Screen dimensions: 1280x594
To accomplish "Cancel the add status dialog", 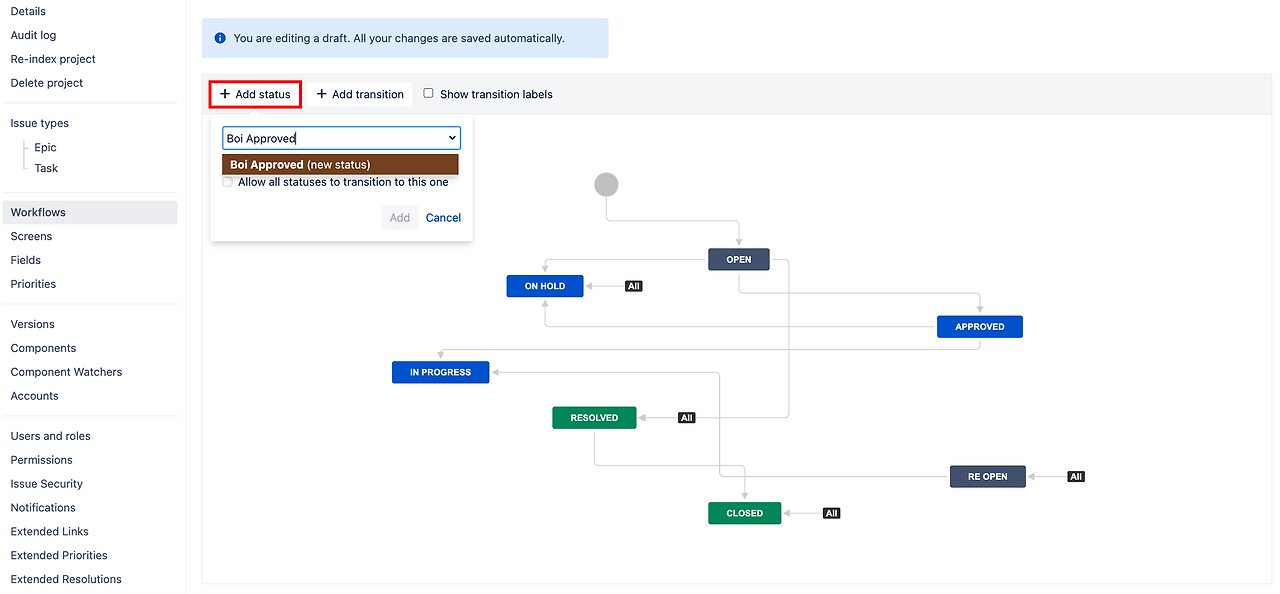I will pos(443,218).
